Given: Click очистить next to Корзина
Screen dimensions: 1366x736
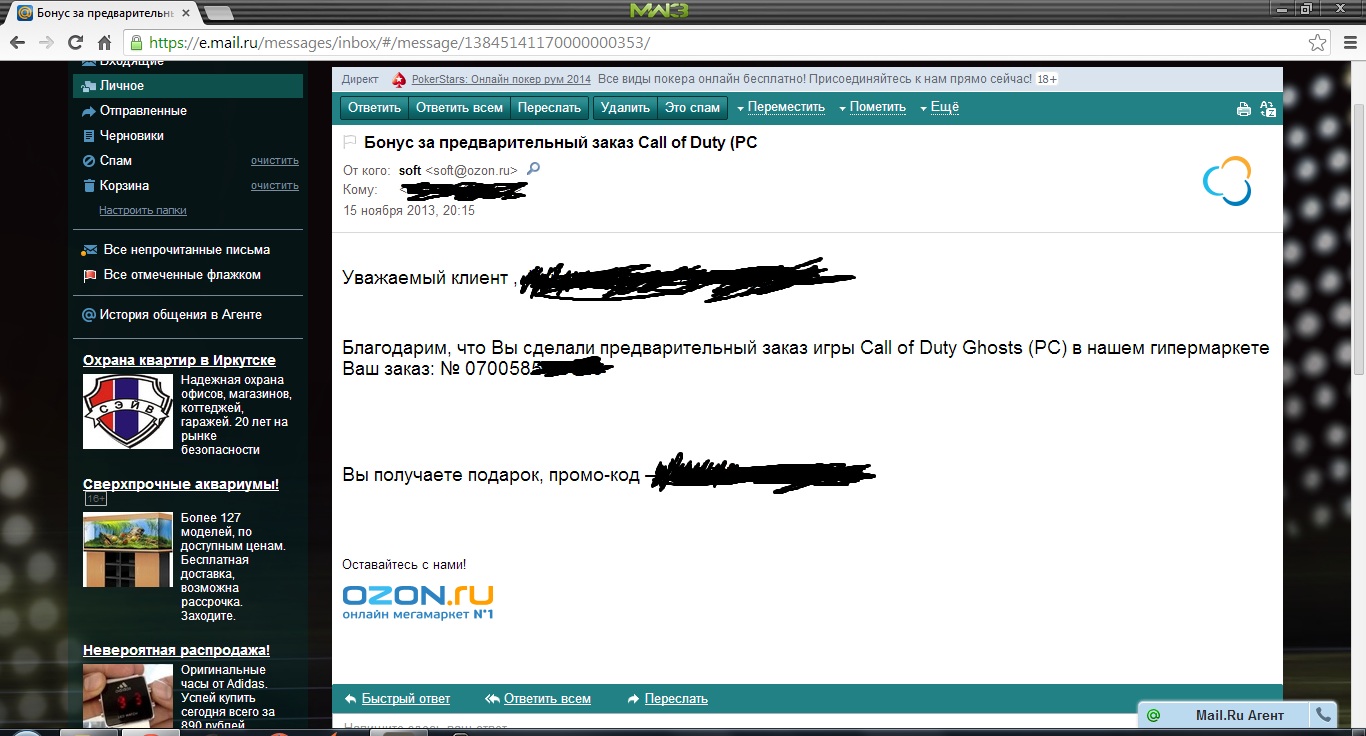Looking at the screenshot, I should [275, 186].
